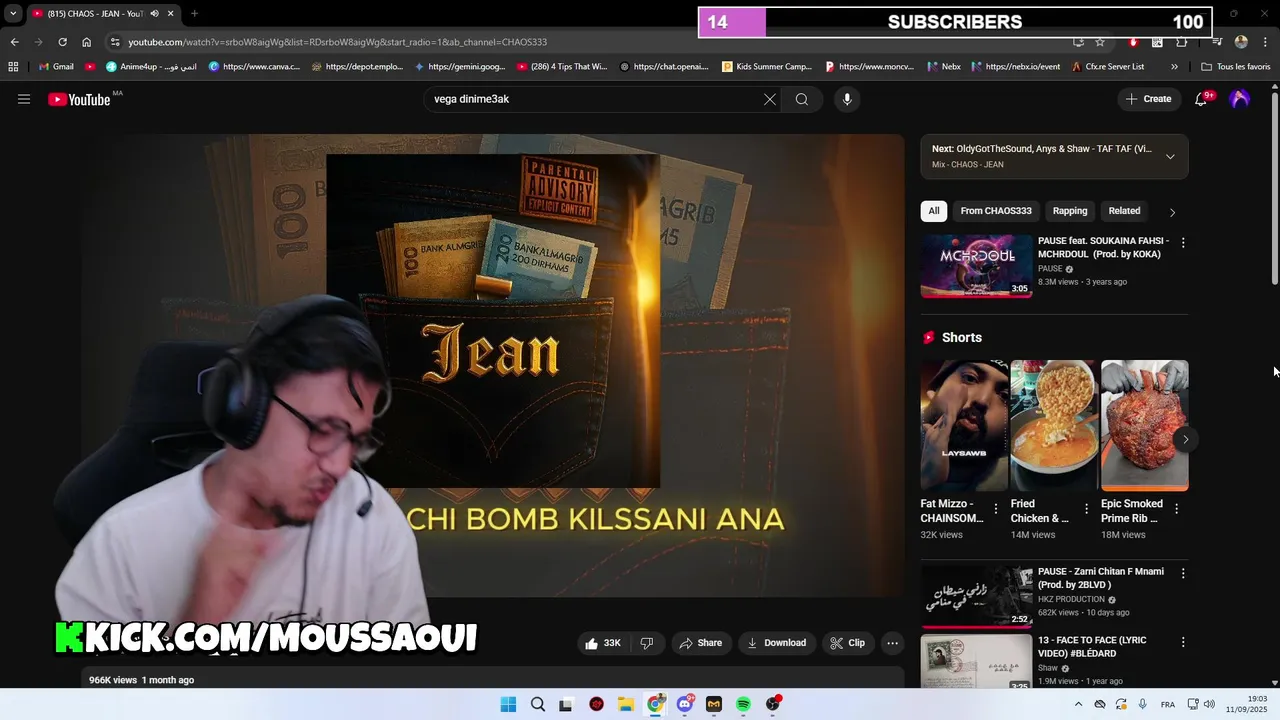Screen dimensions: 1280x720
Task: Select the Related filter chip
Action: (x=1124, y=211)
